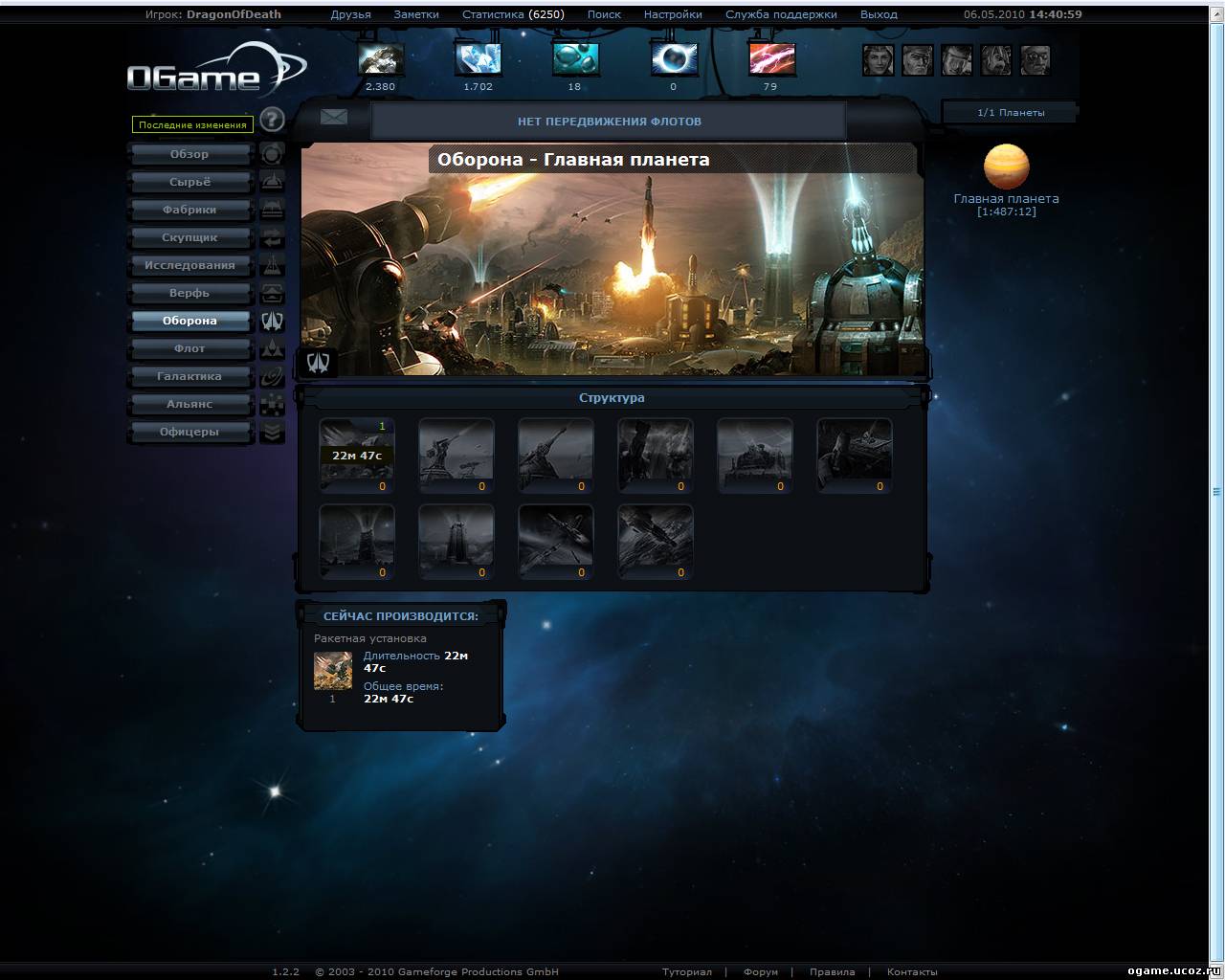Image resolution: width=1225 pixels, height=980 pixels.
Task: Click the icon beside the Обзор button
Action: pos(272,154)
